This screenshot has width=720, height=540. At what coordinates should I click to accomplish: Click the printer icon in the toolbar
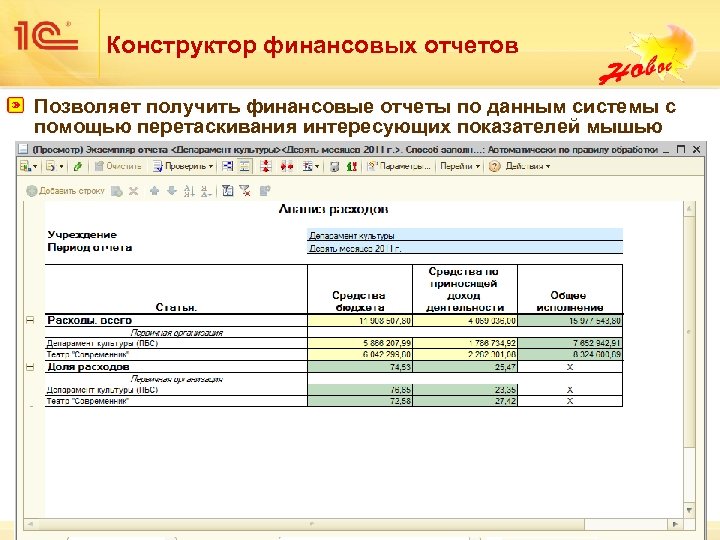pyautogui.click(x=335, y=167)
